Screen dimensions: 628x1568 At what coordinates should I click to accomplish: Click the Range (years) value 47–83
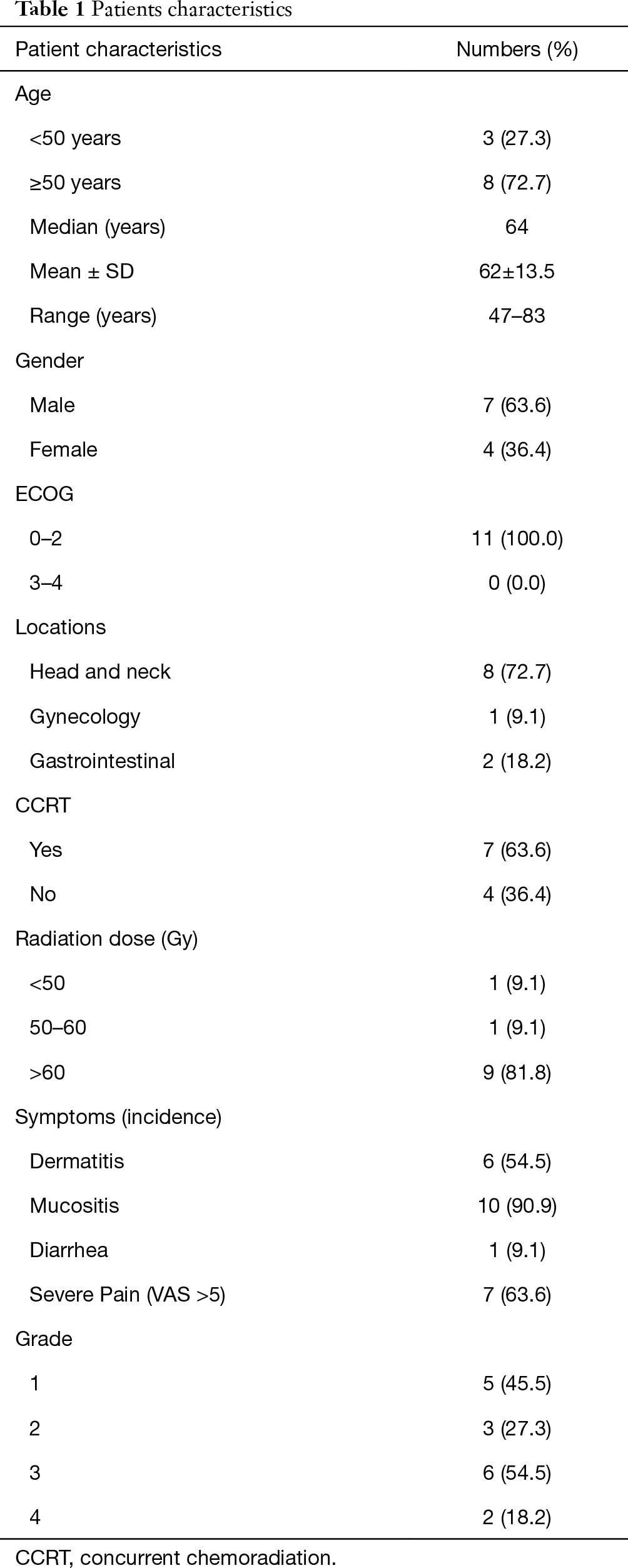pyautogui.click(x=517, y=316)
